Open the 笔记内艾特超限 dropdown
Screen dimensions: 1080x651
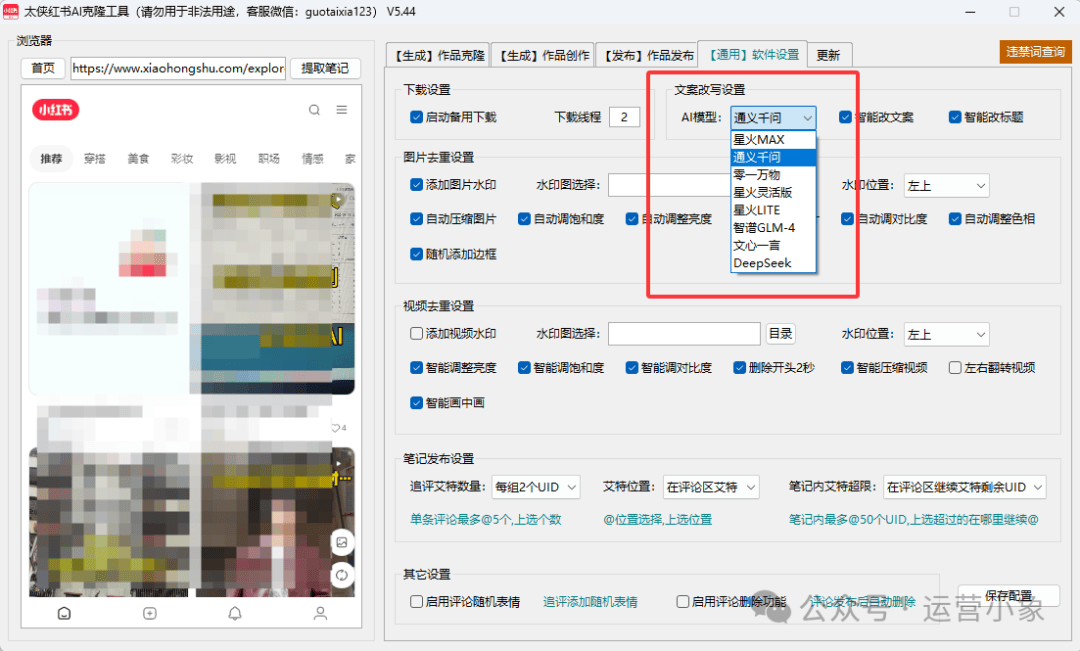coord(964,487)
